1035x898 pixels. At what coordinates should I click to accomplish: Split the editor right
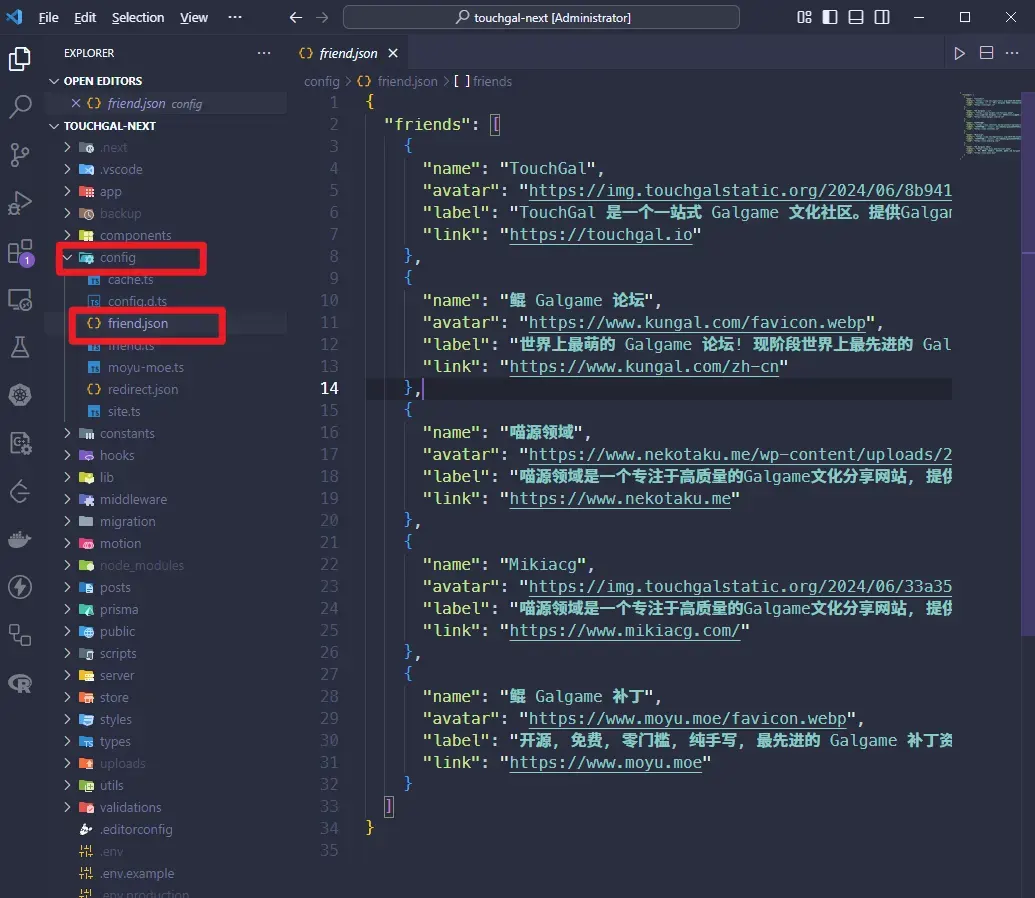pyautogui.click(x=986, y=53)
